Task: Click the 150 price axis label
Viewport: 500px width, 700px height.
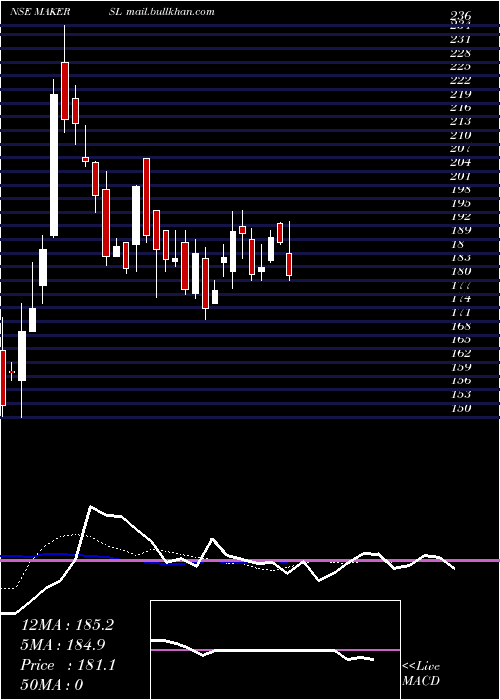Action: click(461, 408)
